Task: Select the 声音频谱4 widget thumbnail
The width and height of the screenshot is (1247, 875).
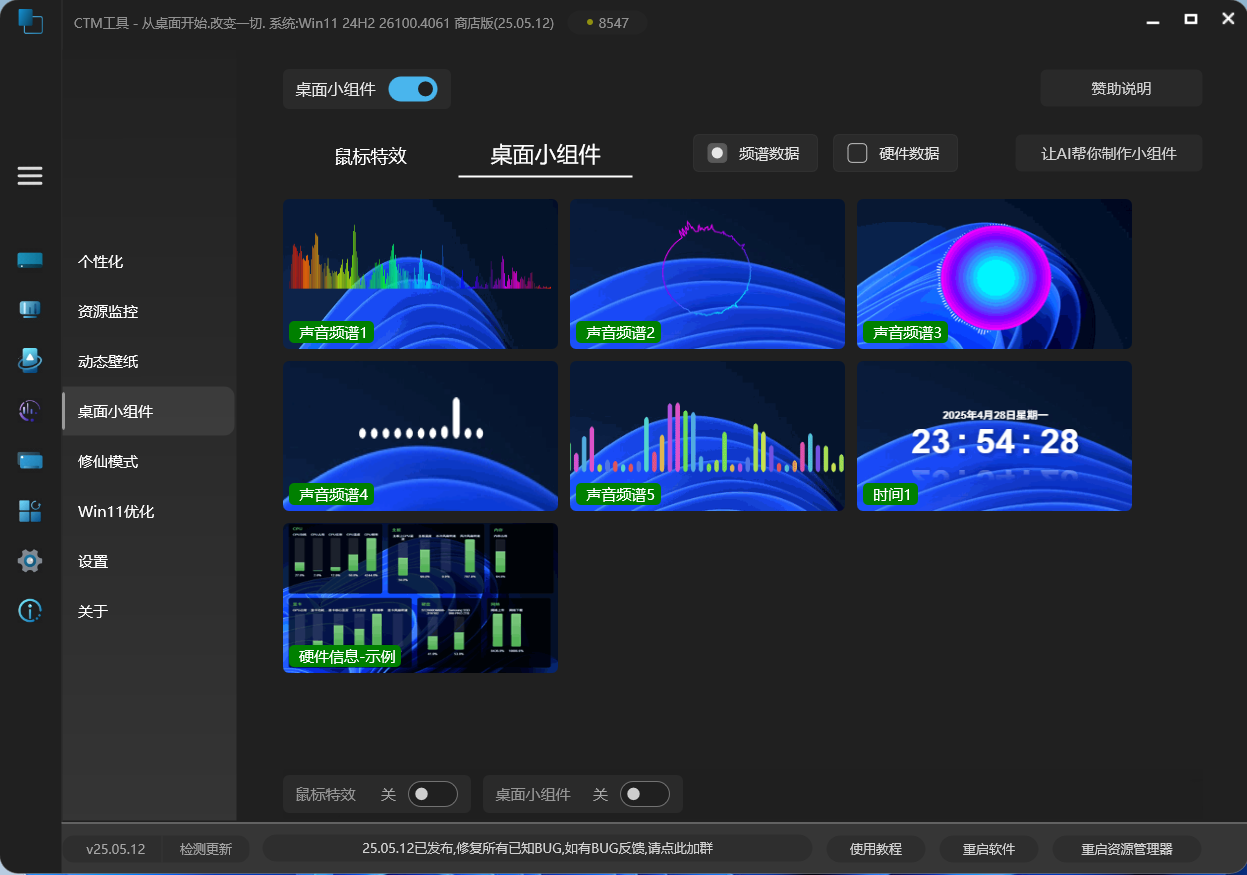Action: click(420, 436)
